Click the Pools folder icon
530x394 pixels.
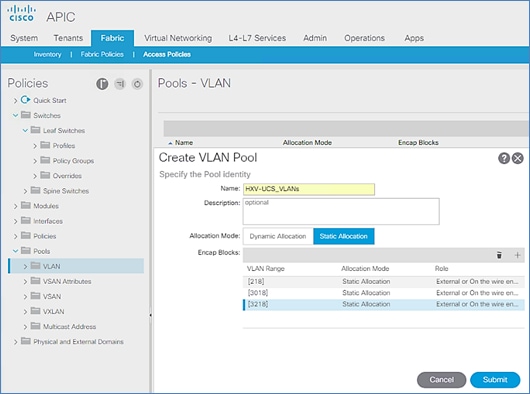coord(26,251)
